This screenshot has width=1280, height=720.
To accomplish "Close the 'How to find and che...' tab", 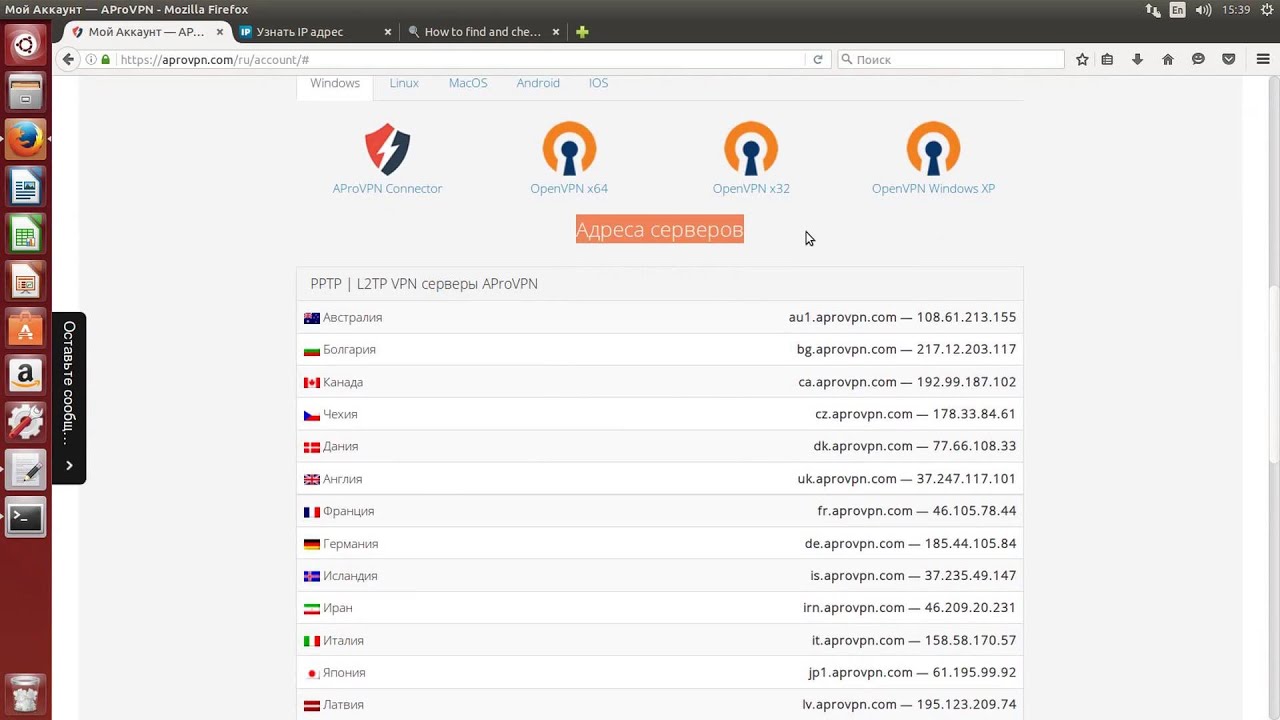I will [x=556, y=32].
